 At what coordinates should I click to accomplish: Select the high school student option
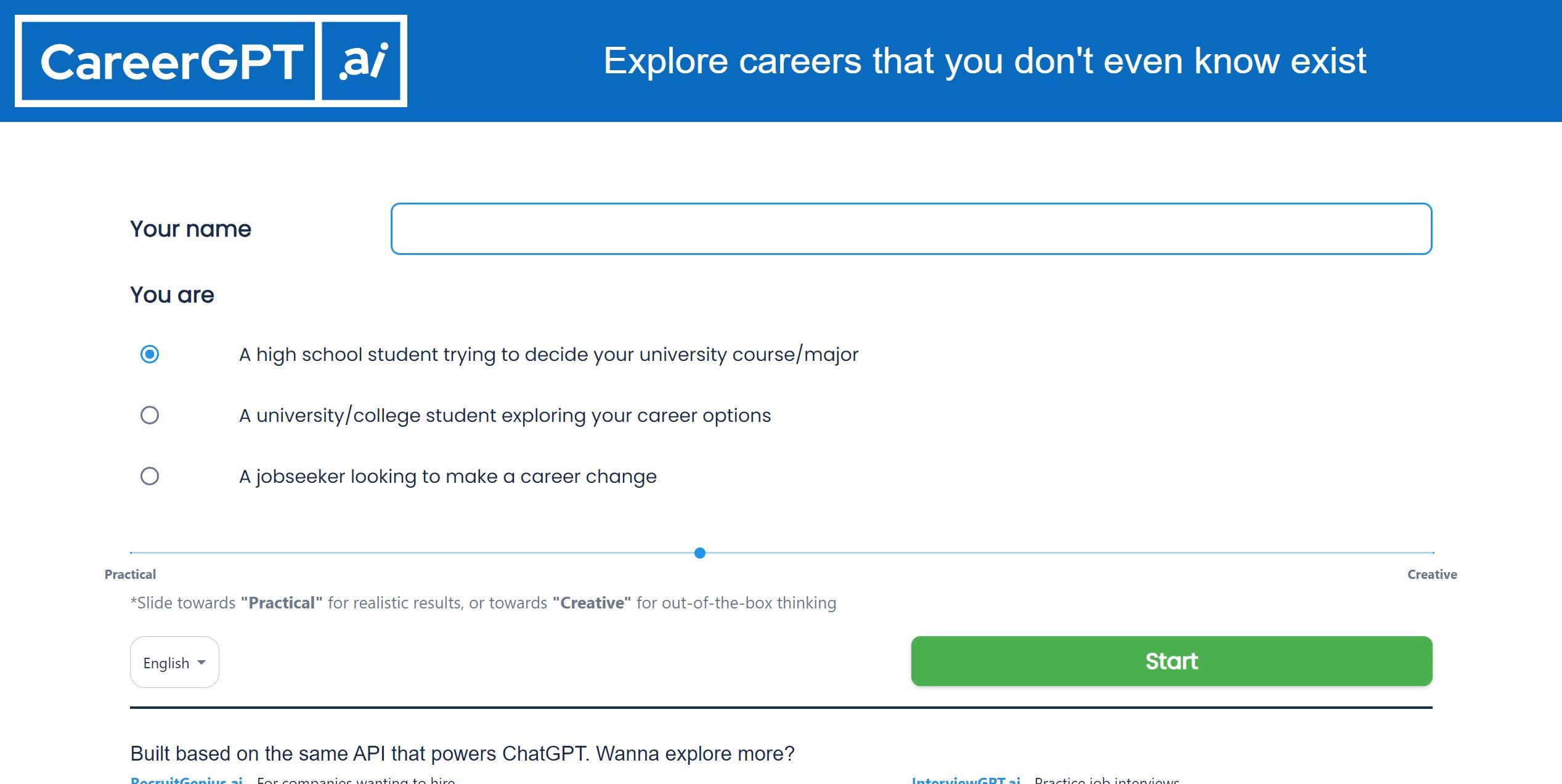pos(148,354)
